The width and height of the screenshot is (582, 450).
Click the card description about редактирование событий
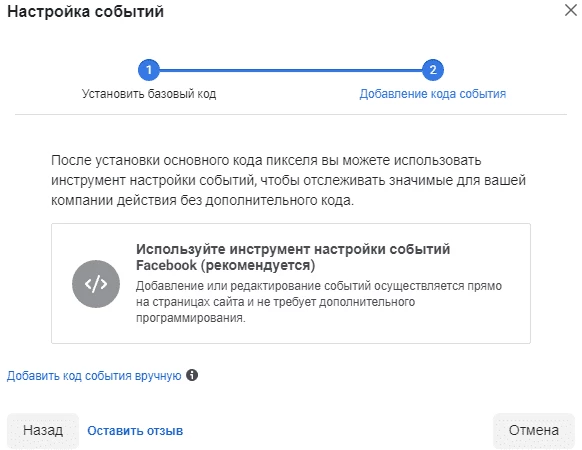click(x=318, y=301)
